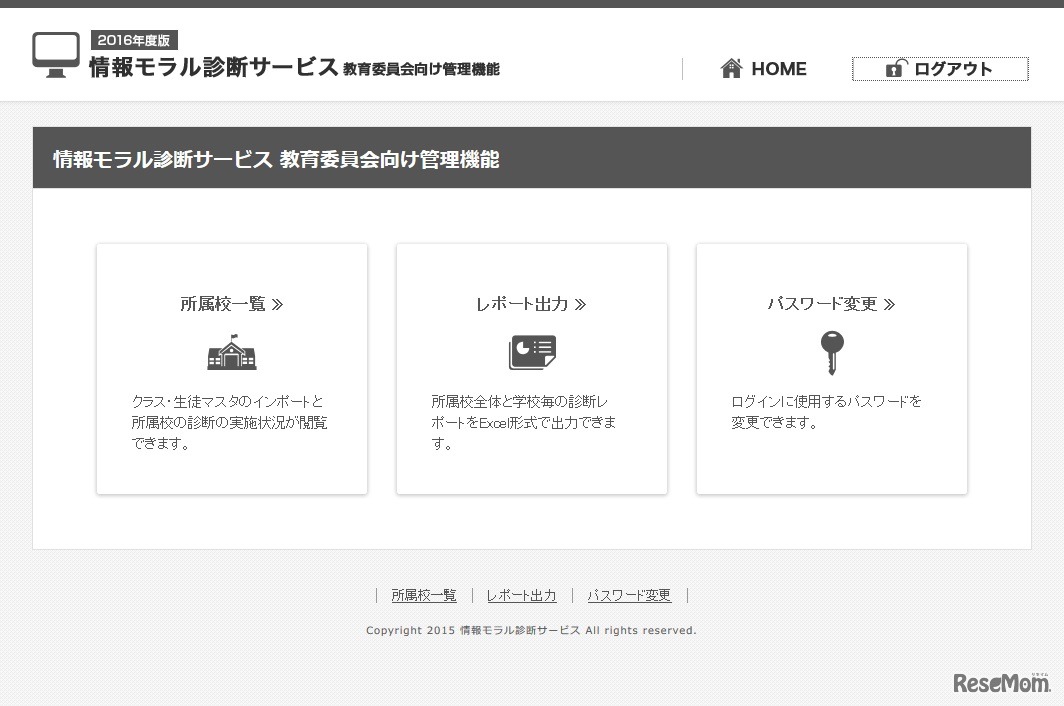The image size is (1064, 706).
Task: Click the login password description text
Action: 826,411
